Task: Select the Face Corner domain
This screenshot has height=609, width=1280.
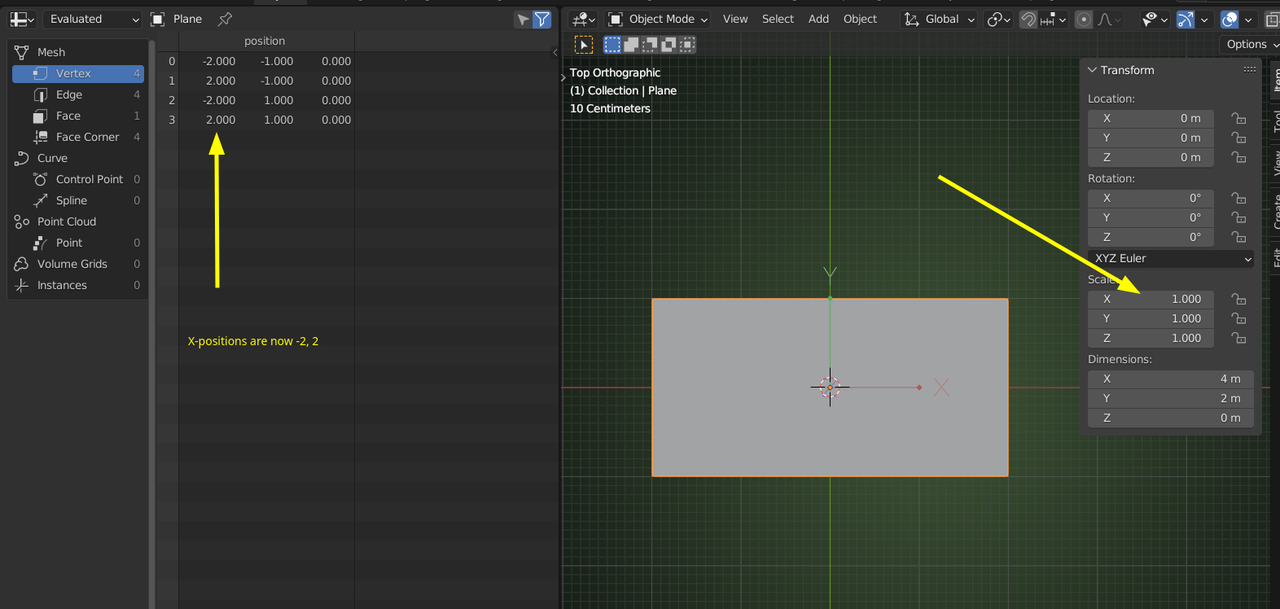Action: click(x=86, y=137)
